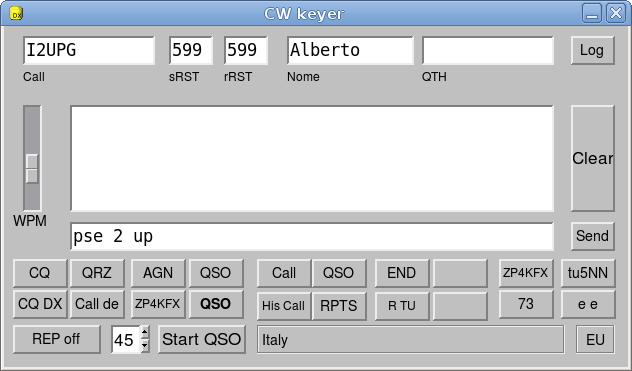Click the QSO button above RPTS

339,273
